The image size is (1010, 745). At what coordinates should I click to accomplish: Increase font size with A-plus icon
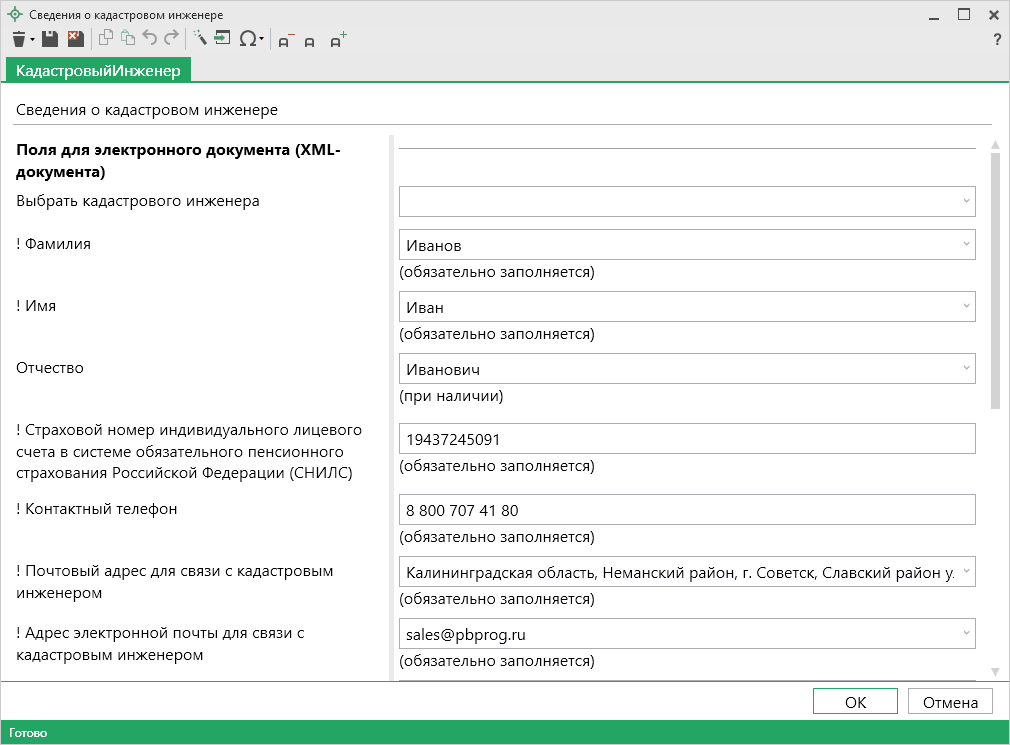coord(338,40)
